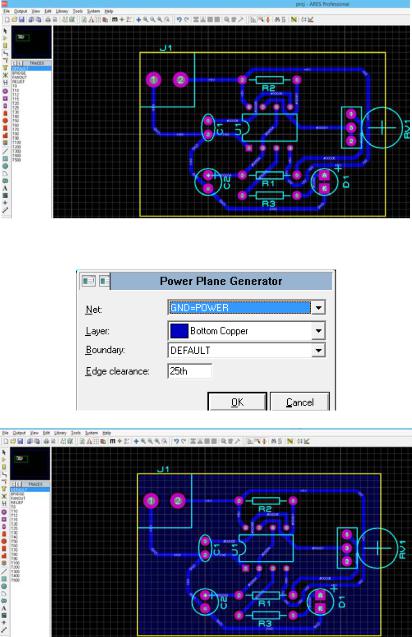Click the Zoom In icon in top window

145,20
